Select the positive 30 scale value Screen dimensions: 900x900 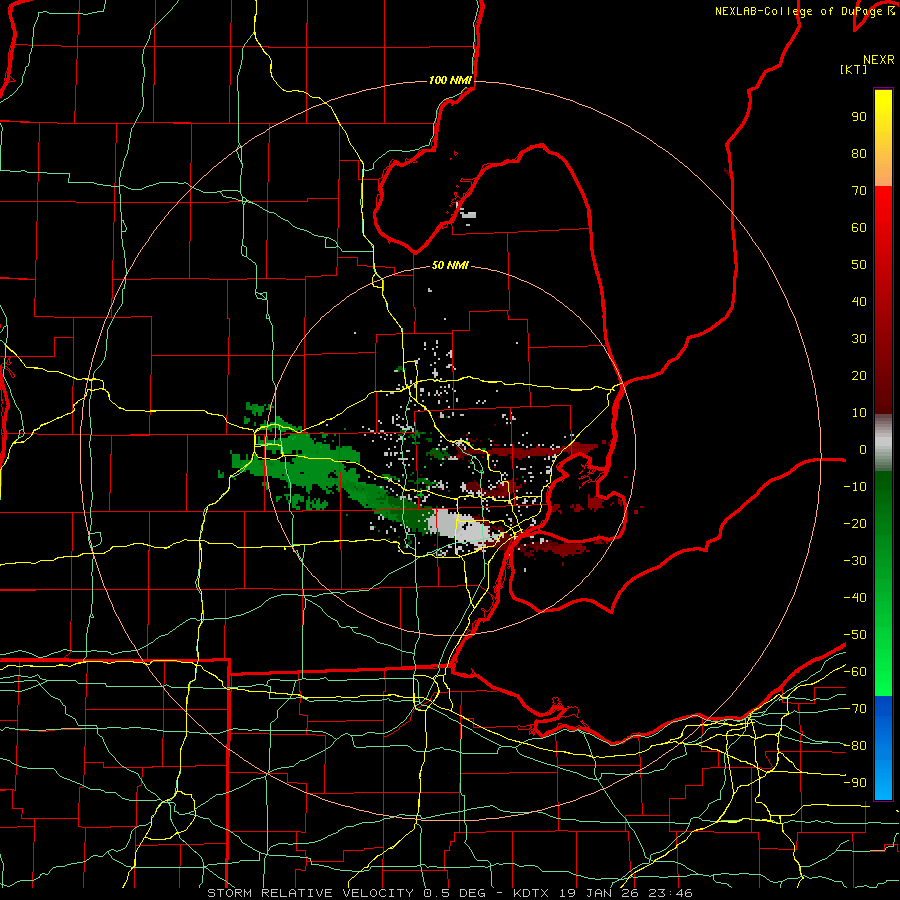859,339
